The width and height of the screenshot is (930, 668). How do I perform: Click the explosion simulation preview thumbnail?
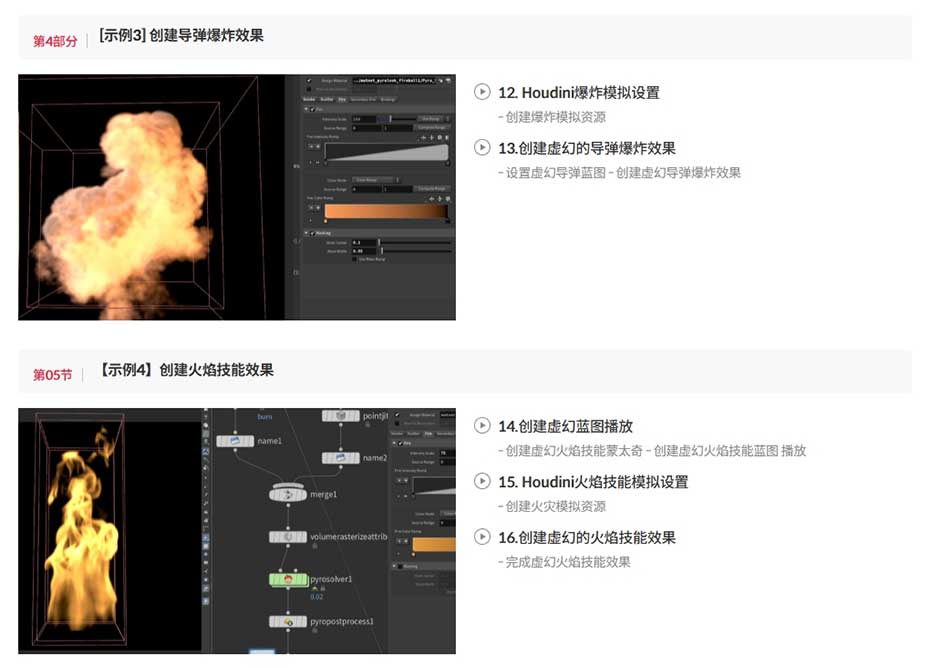(x=237, y=197)
